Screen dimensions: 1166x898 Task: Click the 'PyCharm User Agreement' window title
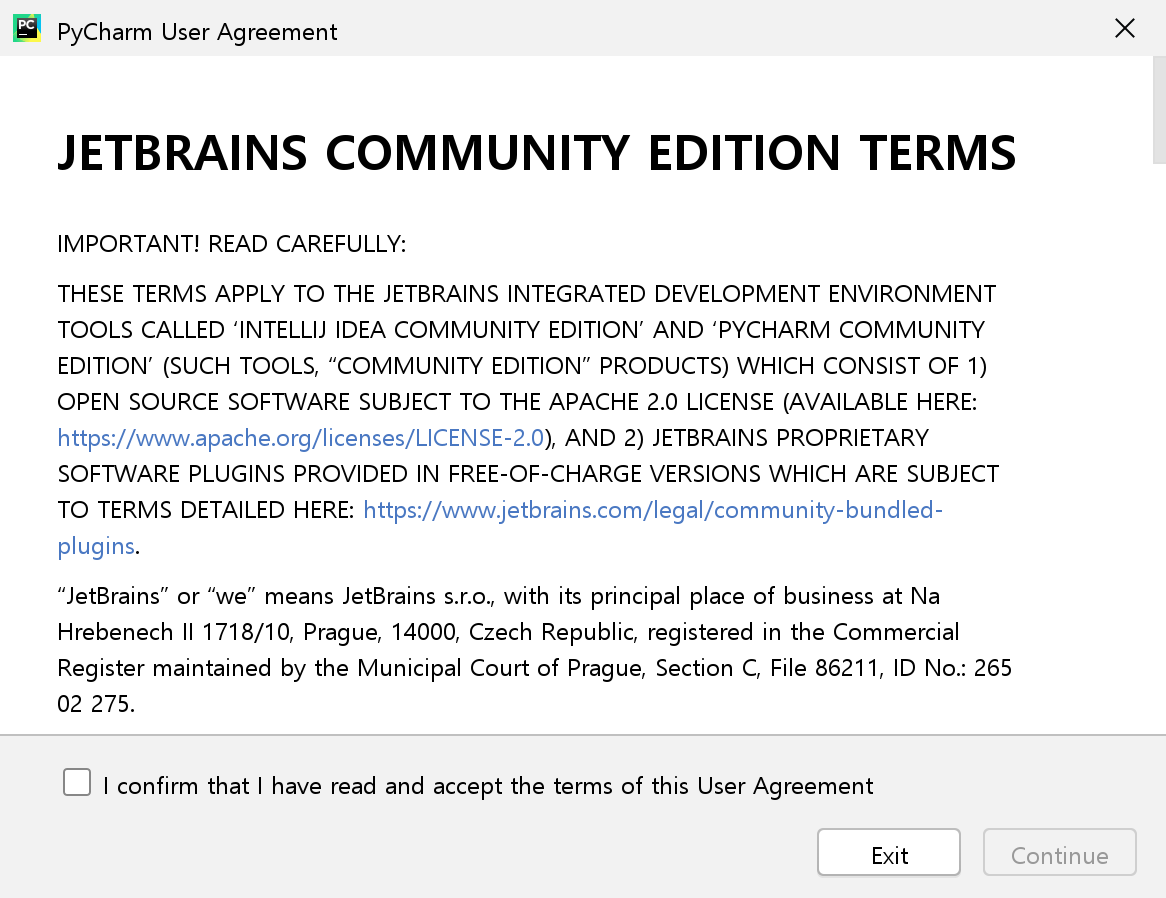click(x=197, y=32)
